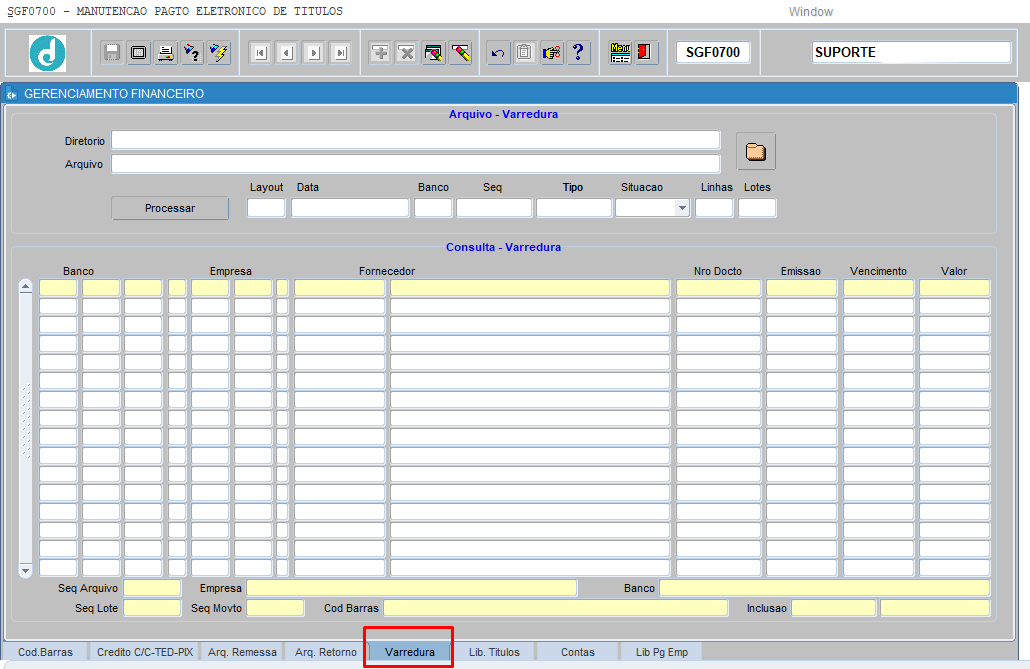Go to the last record
This screenshot has width=1030, height=669.
(x=340, y=53)
